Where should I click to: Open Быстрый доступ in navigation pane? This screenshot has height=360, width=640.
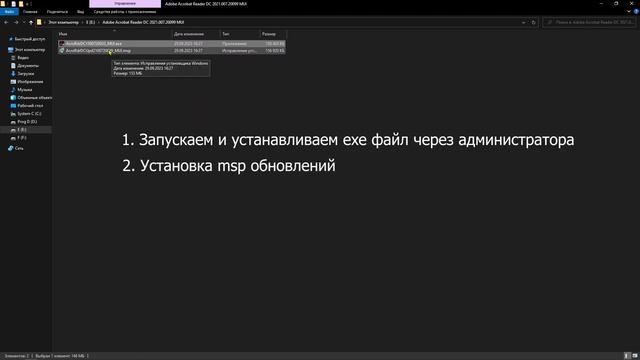click(30, 39)
